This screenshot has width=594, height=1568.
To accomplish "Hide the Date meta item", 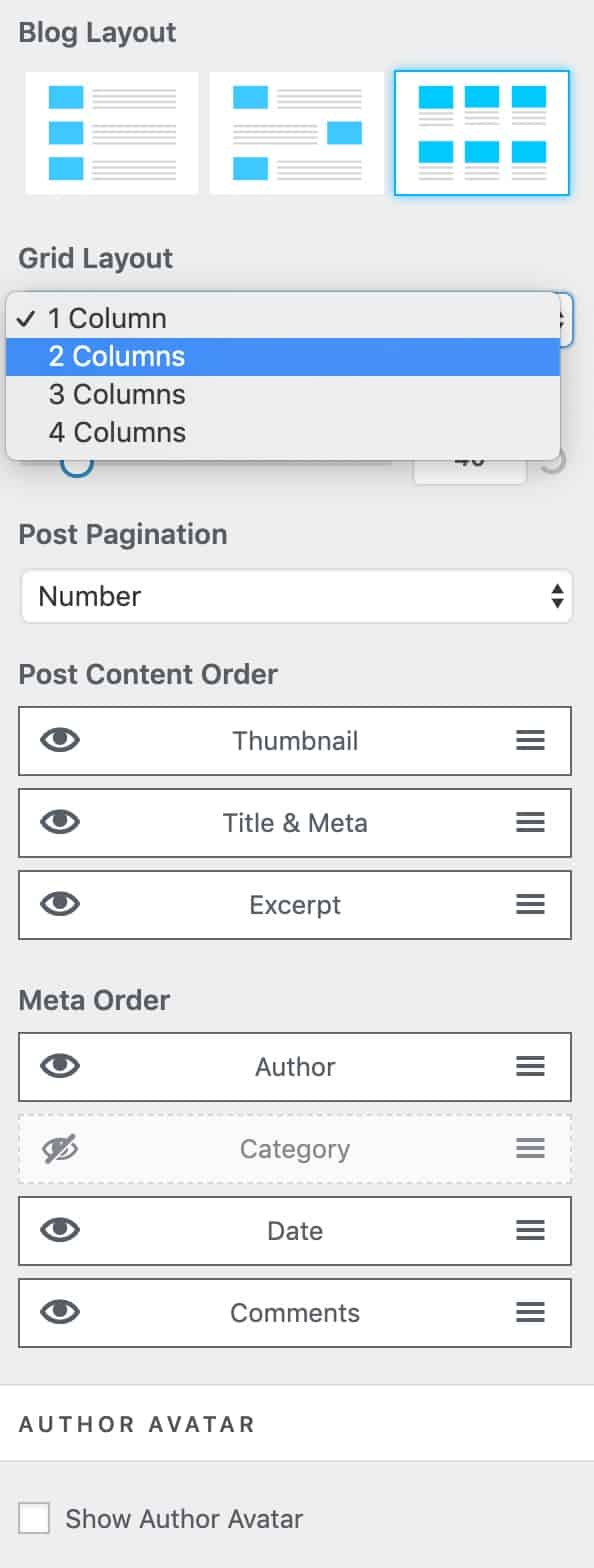I will click(59, 1231).
